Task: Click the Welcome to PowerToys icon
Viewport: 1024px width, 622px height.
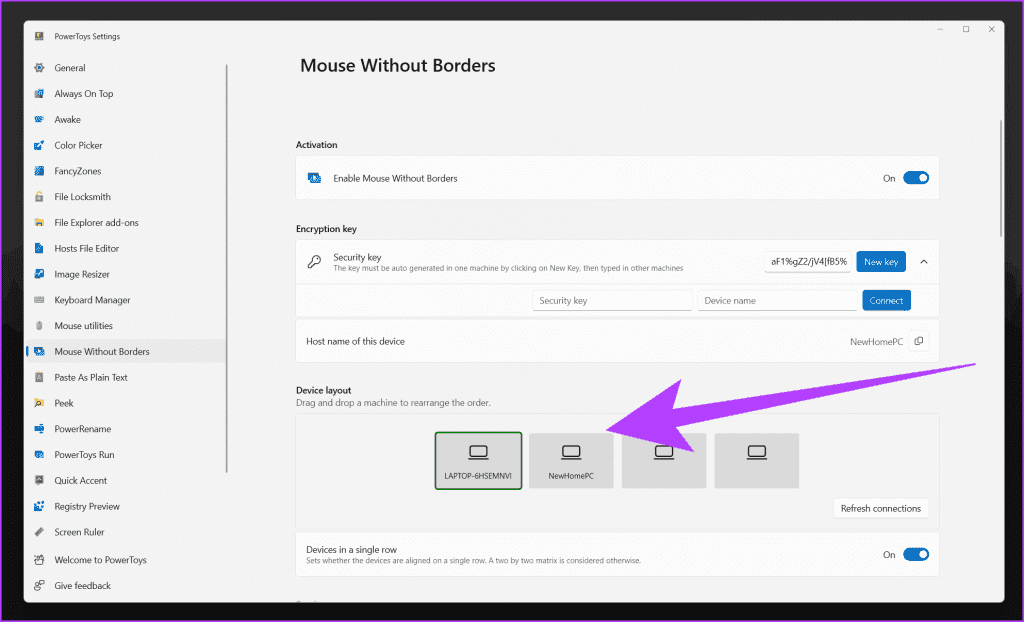Action: (39, 560)
